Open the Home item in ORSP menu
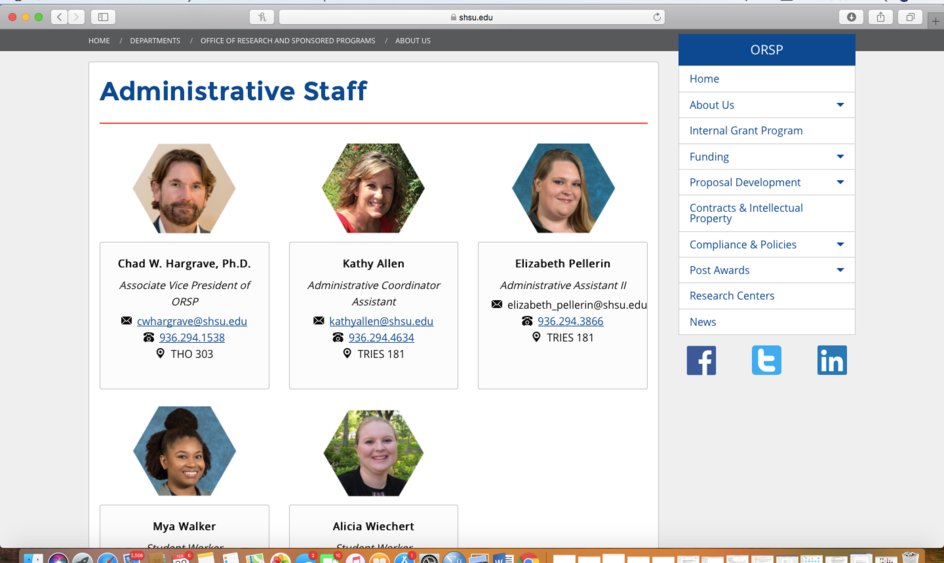The image size is (944, 563). (x=766, y=79)
